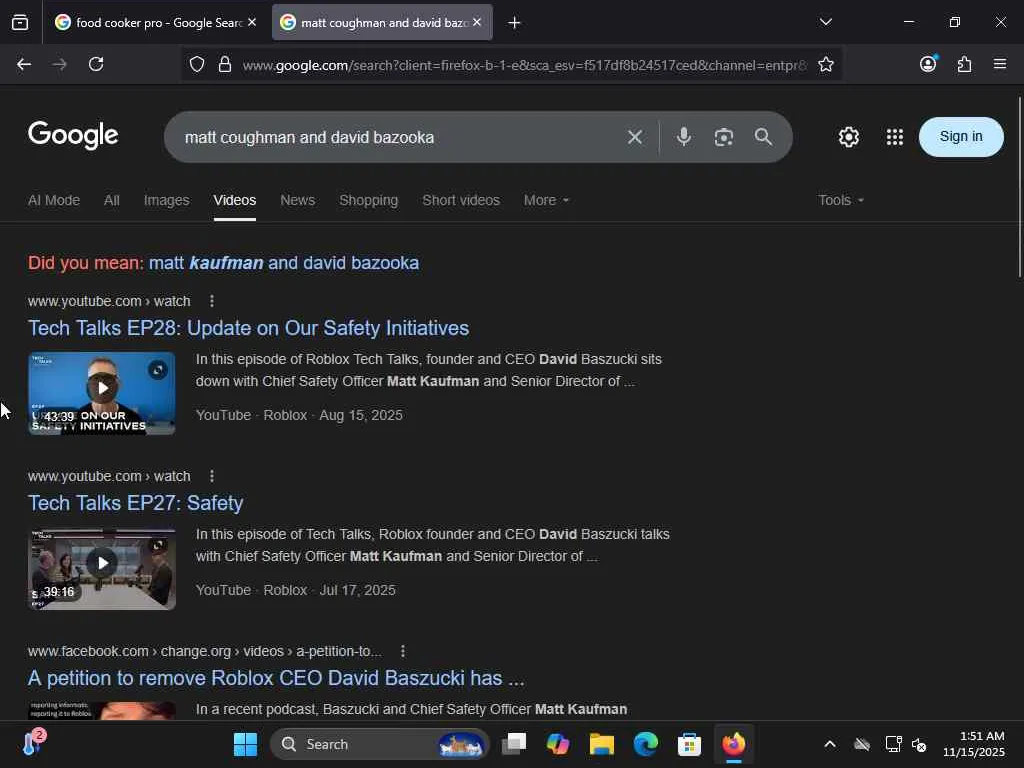Viewport: 1024px width, 768px height.
Task: Reload the current page
Action: [x=96, y=64]
